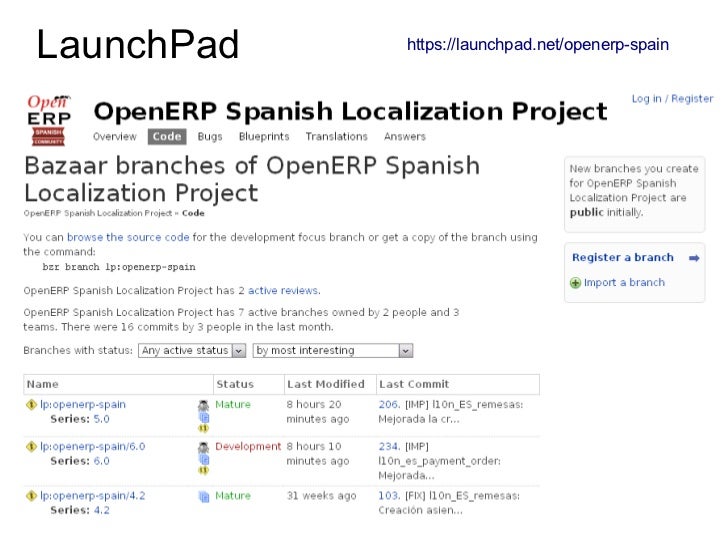Click the Register a branch link

coord(623,258)
